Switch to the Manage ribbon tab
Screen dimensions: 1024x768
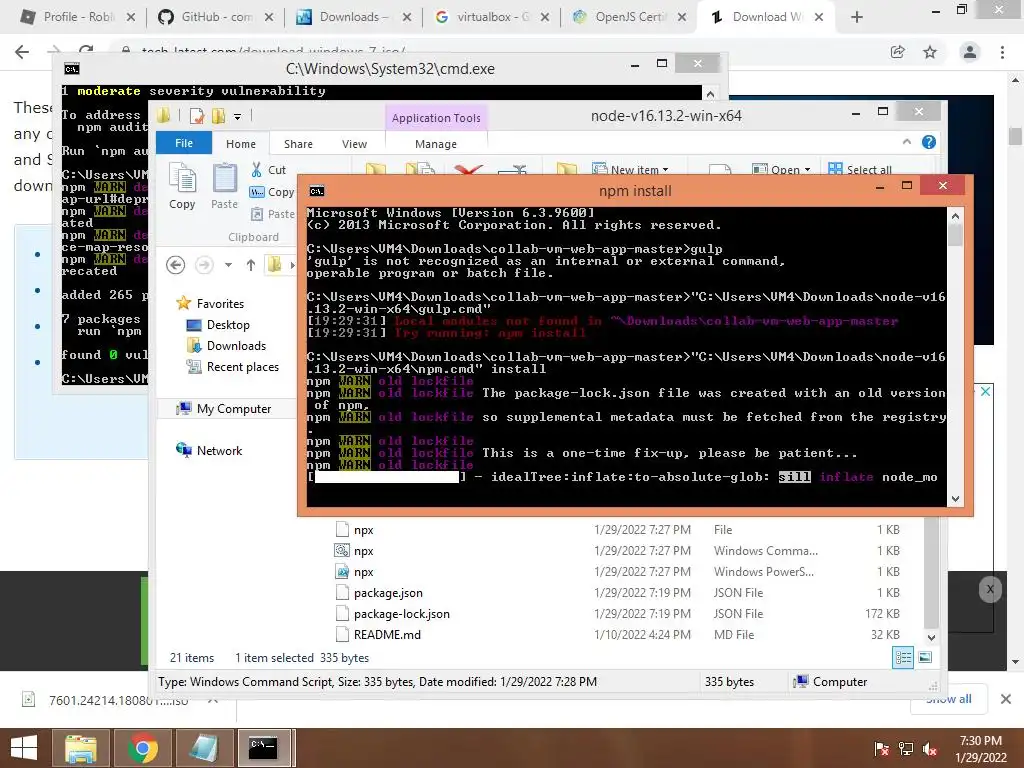[x=436, y=144]
